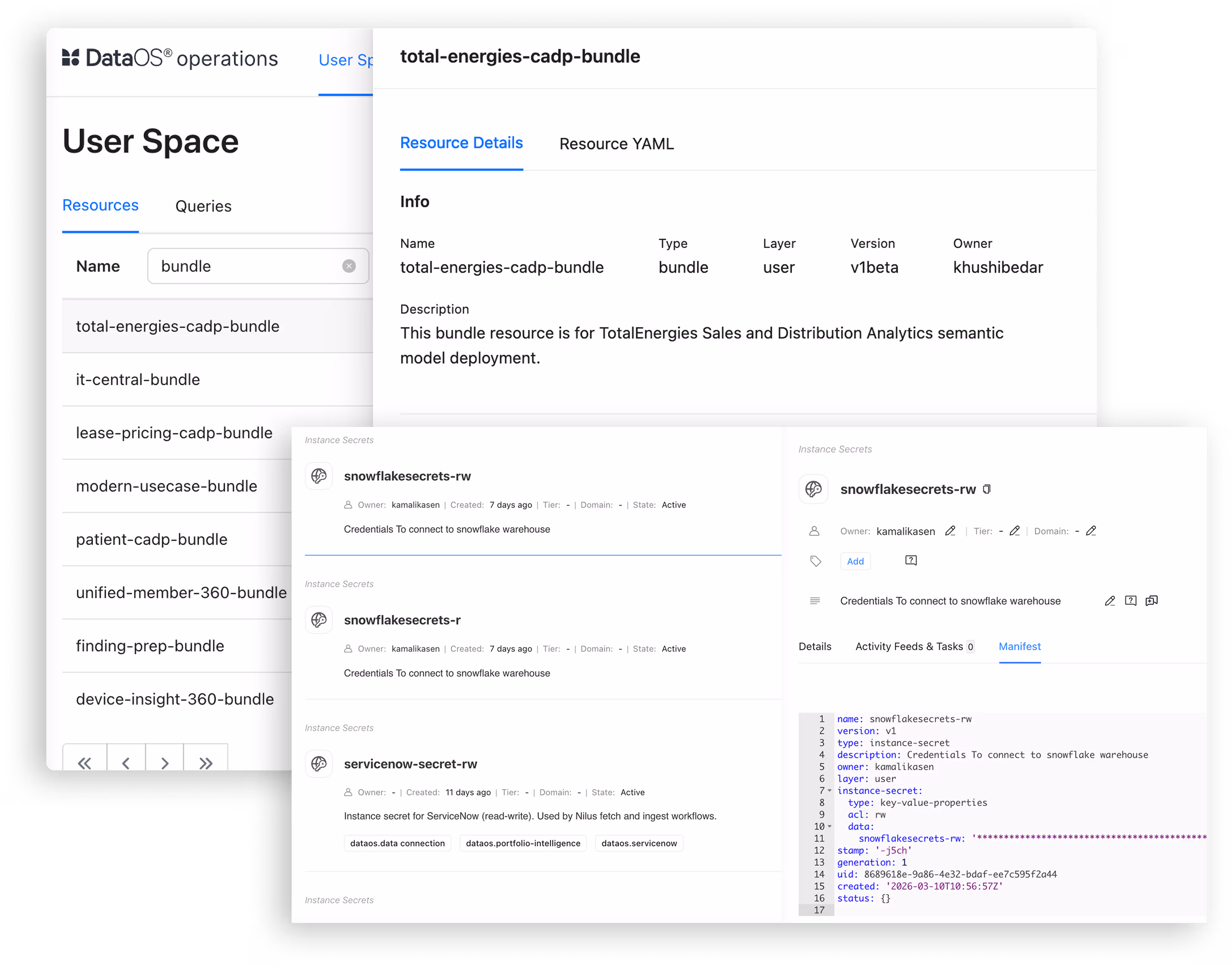Clear the bundle text in the Name filter
Viewport: 1232px width, 966px height.
[348, 266]
